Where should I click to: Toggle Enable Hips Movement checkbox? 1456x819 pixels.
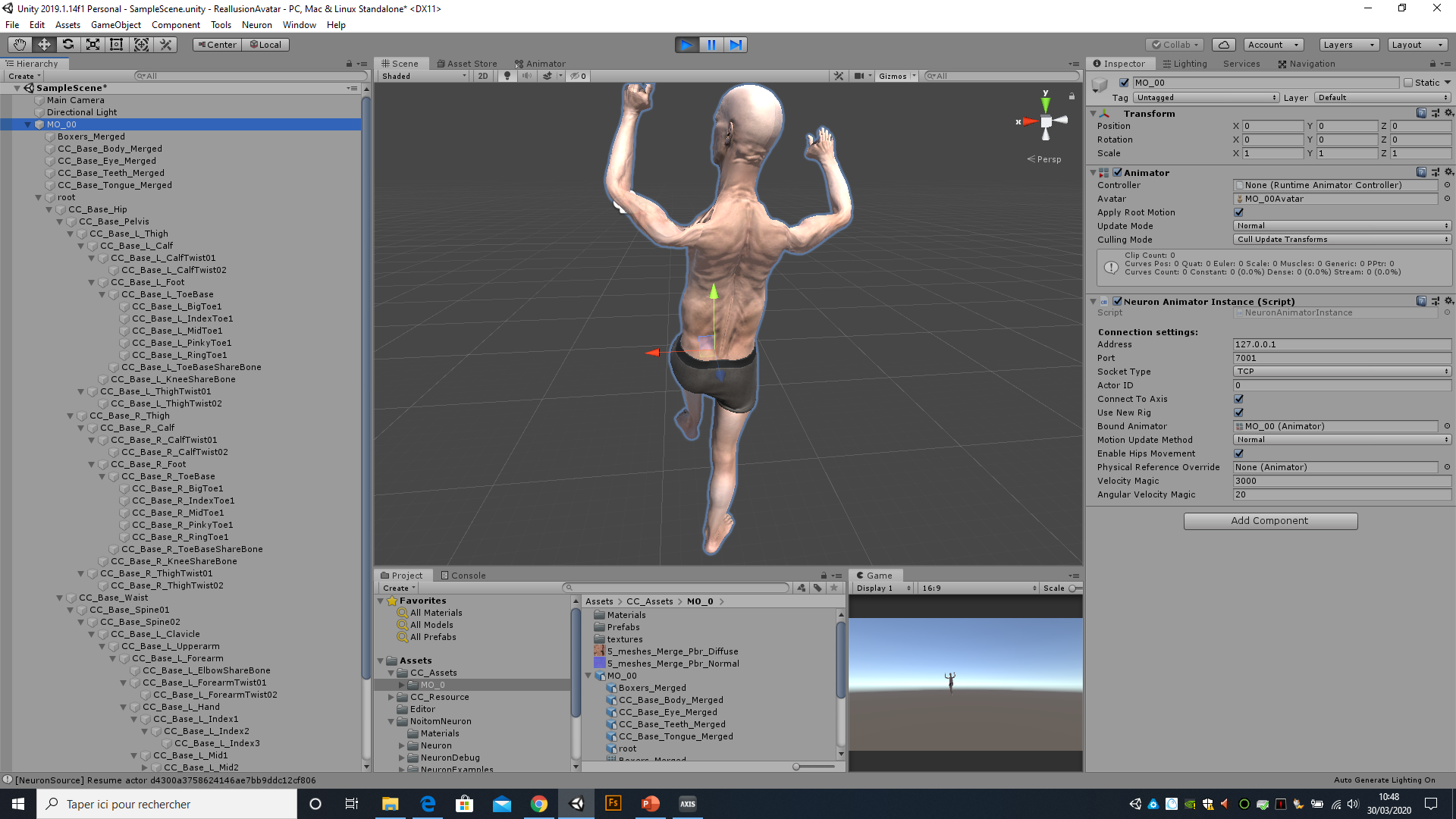click(x=1238, y=453)
